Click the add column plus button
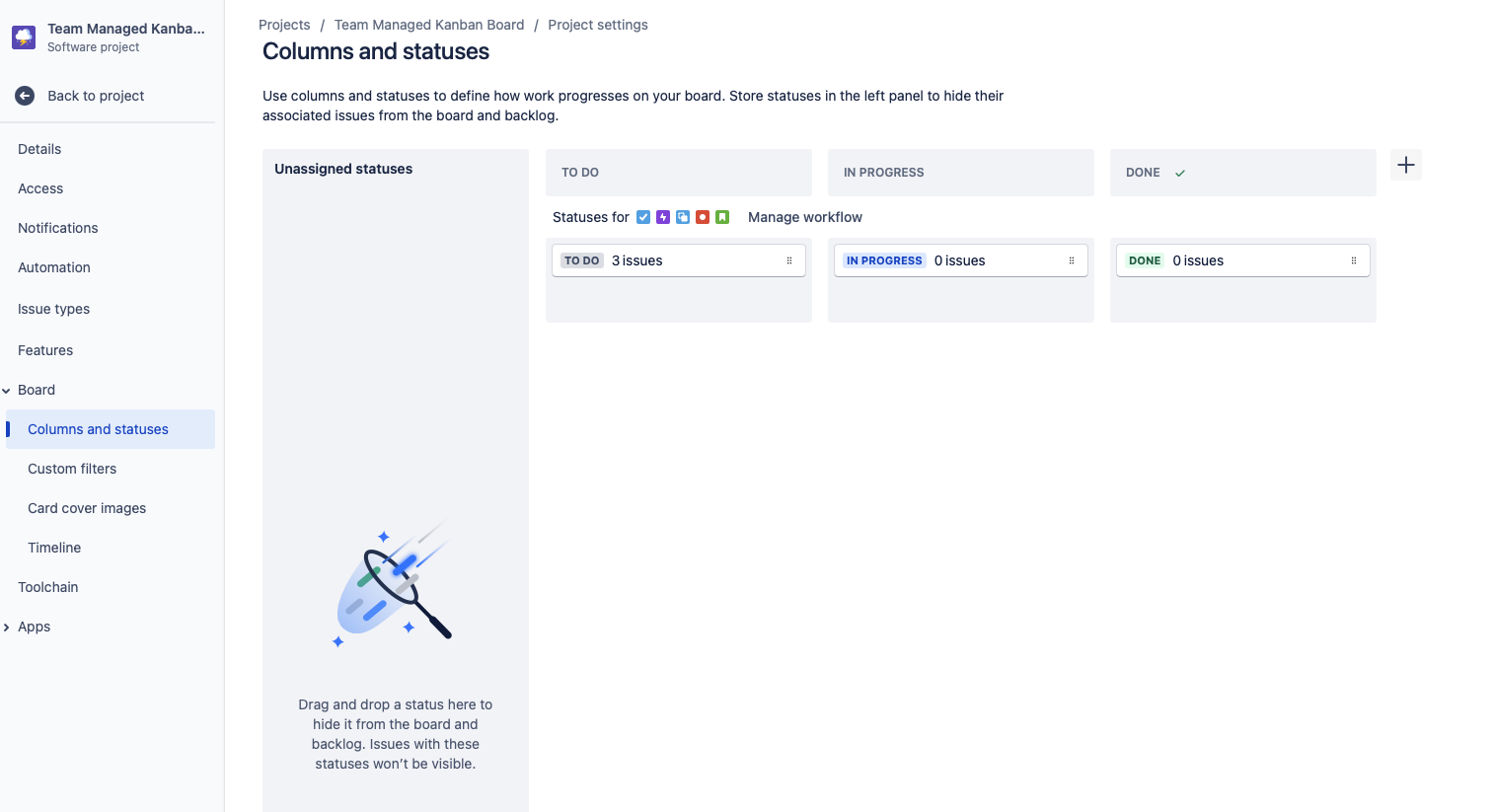The width and height of the screenshot is (1494, 812). pos(1406,165)
